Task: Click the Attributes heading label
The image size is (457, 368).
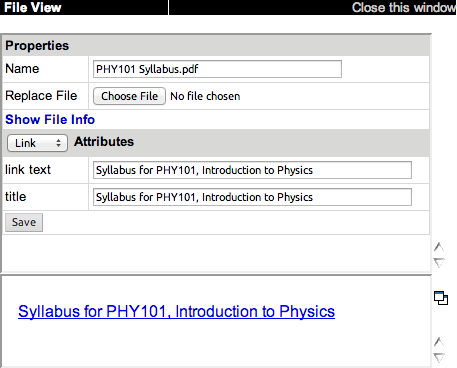Action: [104, 142]
